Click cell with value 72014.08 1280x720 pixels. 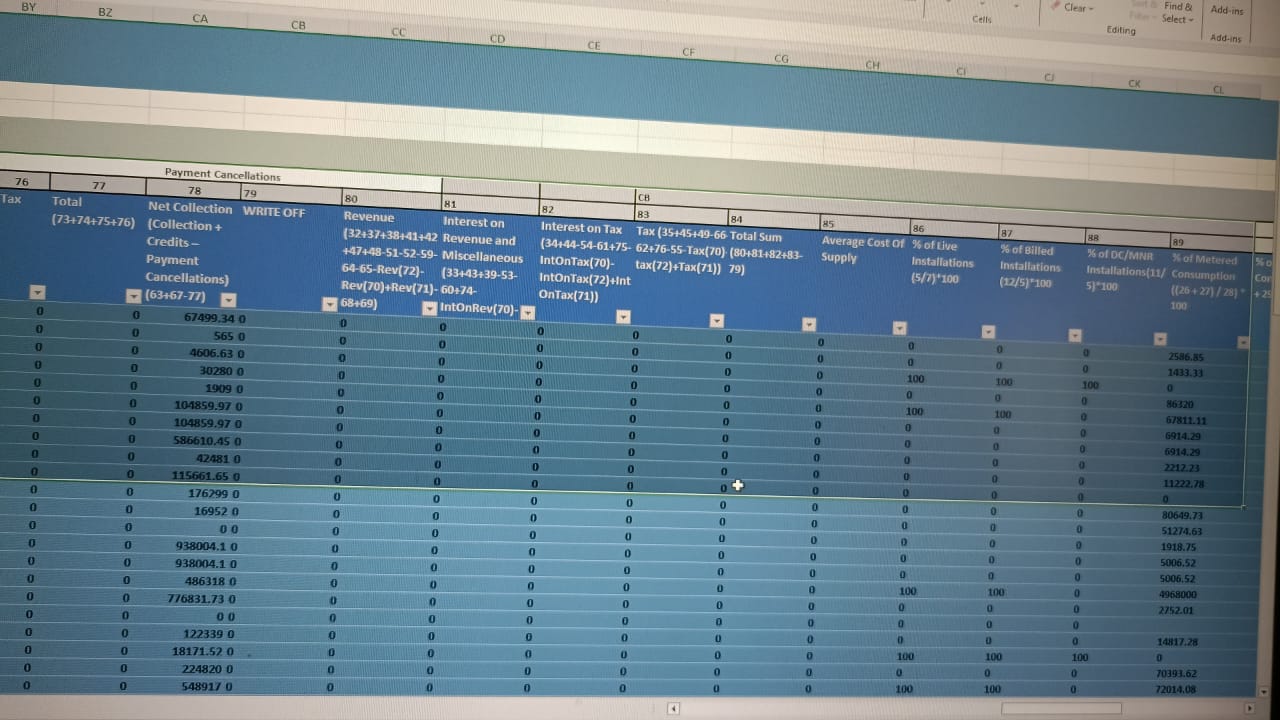[1175, 690]
